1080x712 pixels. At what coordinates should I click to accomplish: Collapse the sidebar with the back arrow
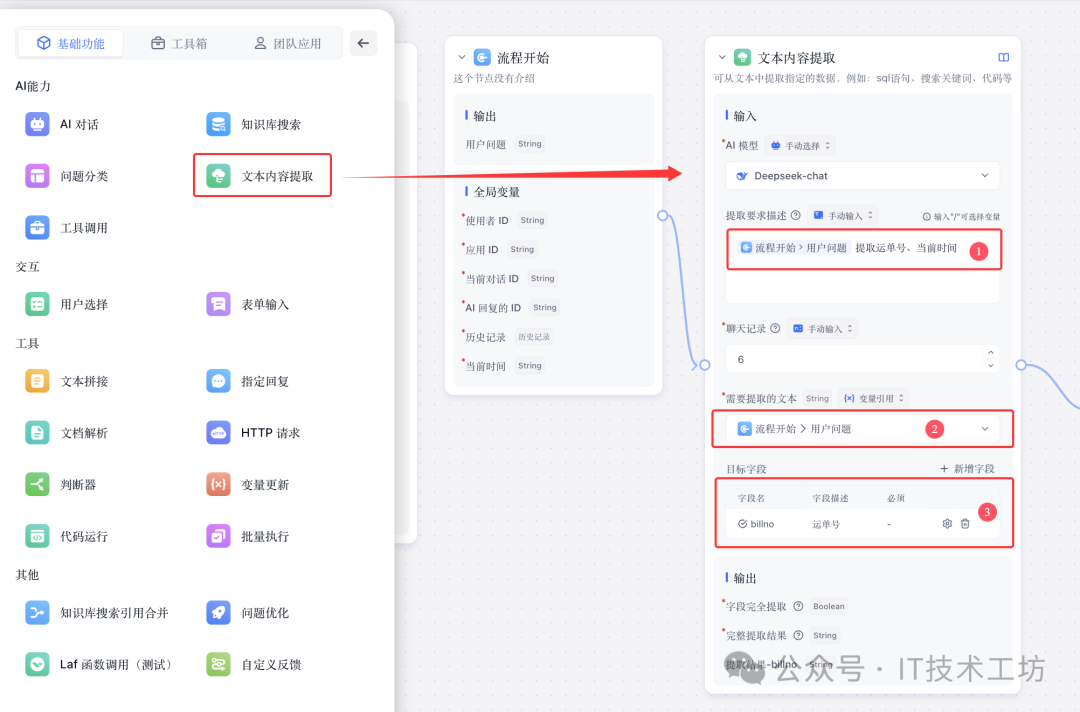(362, 42)
